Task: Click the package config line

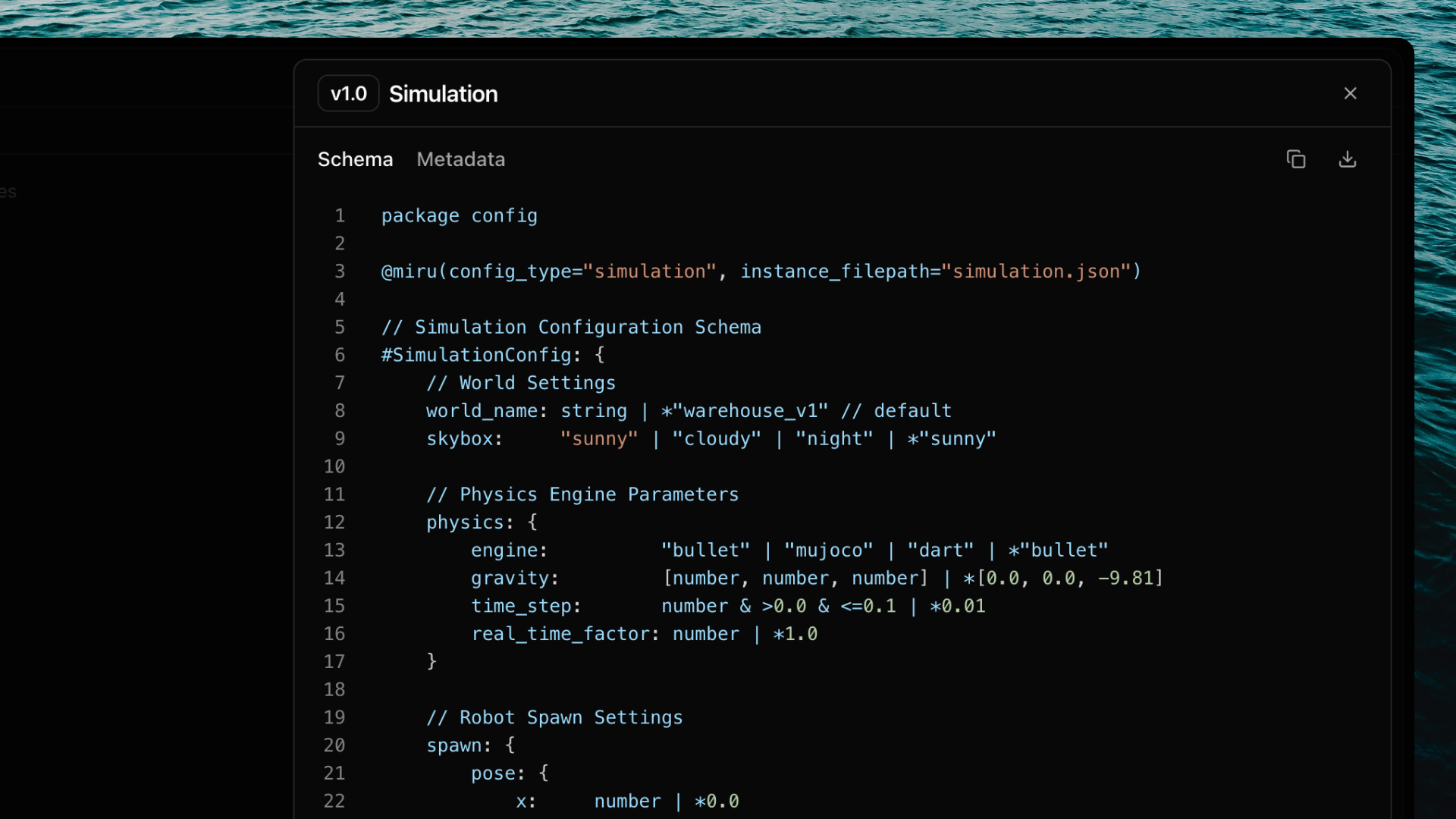Action: pyautogui.click(x=459, y=216)
